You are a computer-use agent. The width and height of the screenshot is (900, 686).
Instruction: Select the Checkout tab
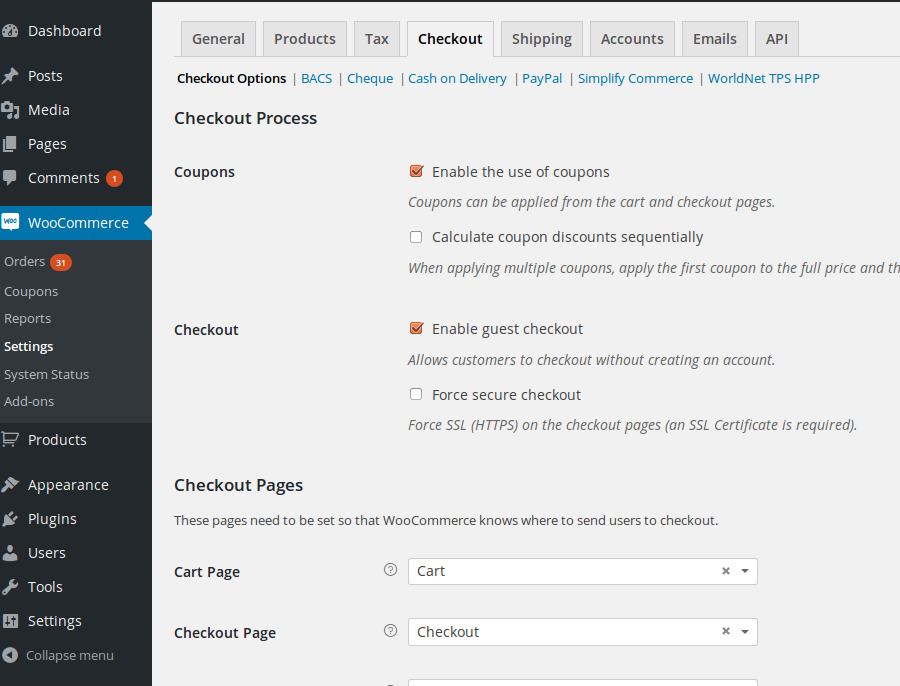point(450,39)
